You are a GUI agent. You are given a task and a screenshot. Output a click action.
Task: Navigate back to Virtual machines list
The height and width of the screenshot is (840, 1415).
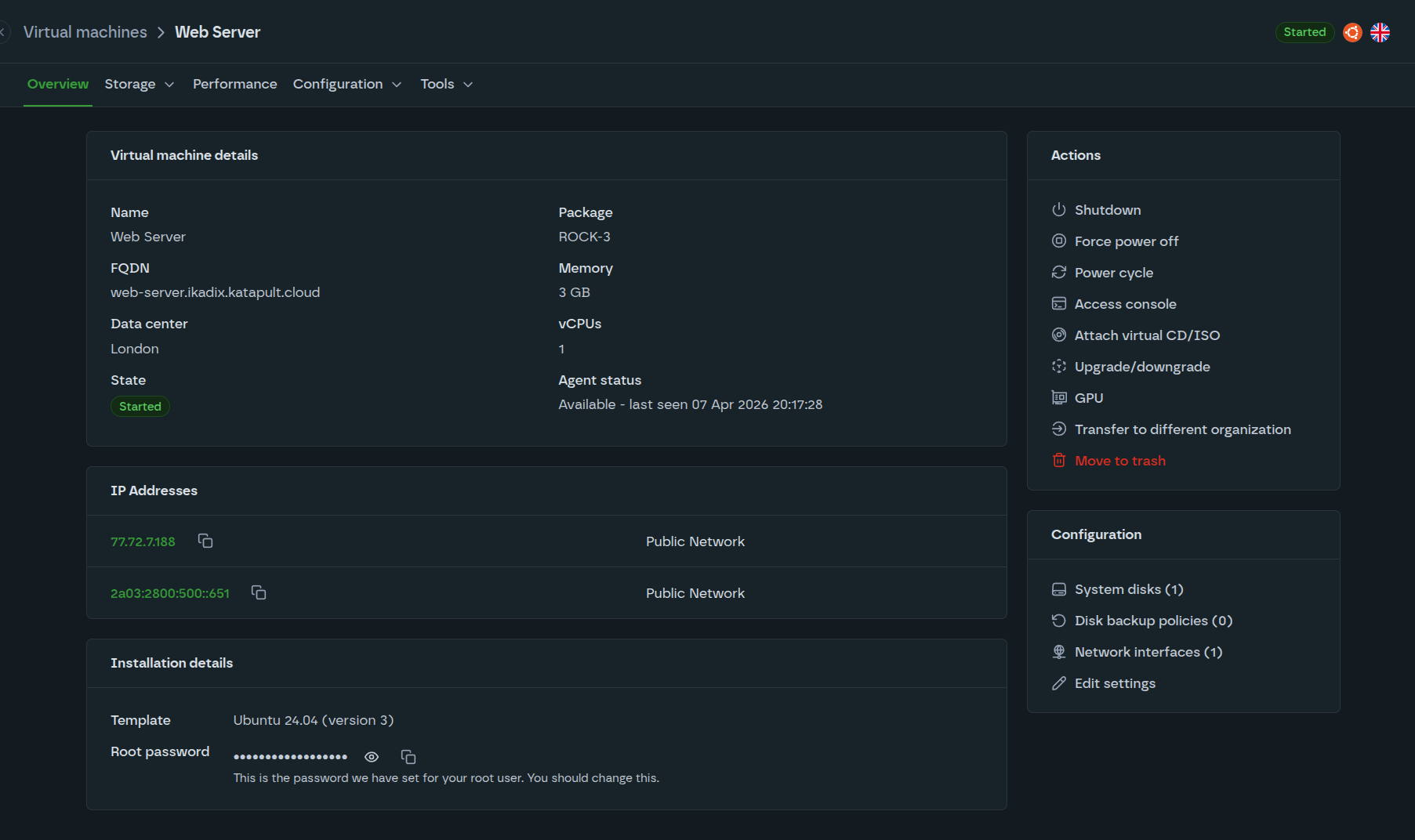click(x=85, y=31)
